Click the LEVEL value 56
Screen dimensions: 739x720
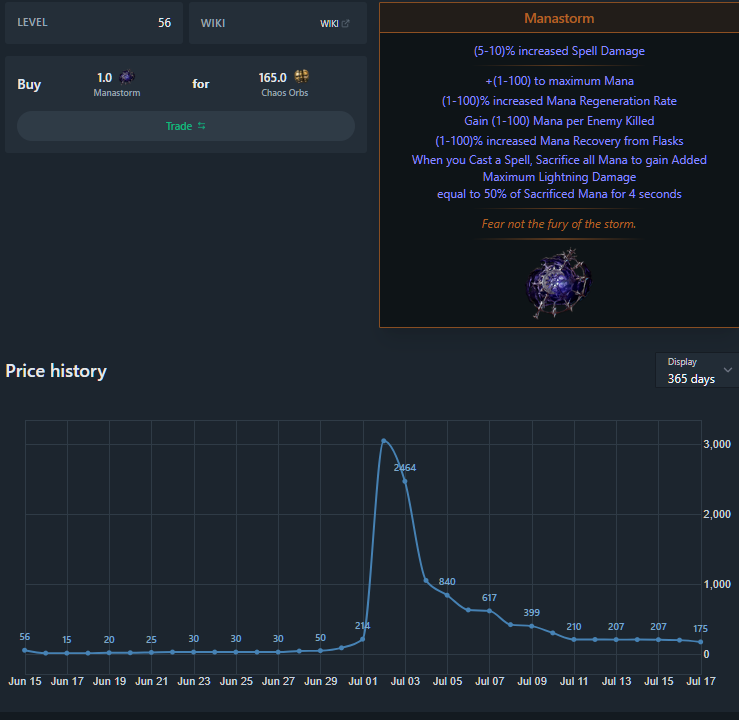(x=164, y=23)
